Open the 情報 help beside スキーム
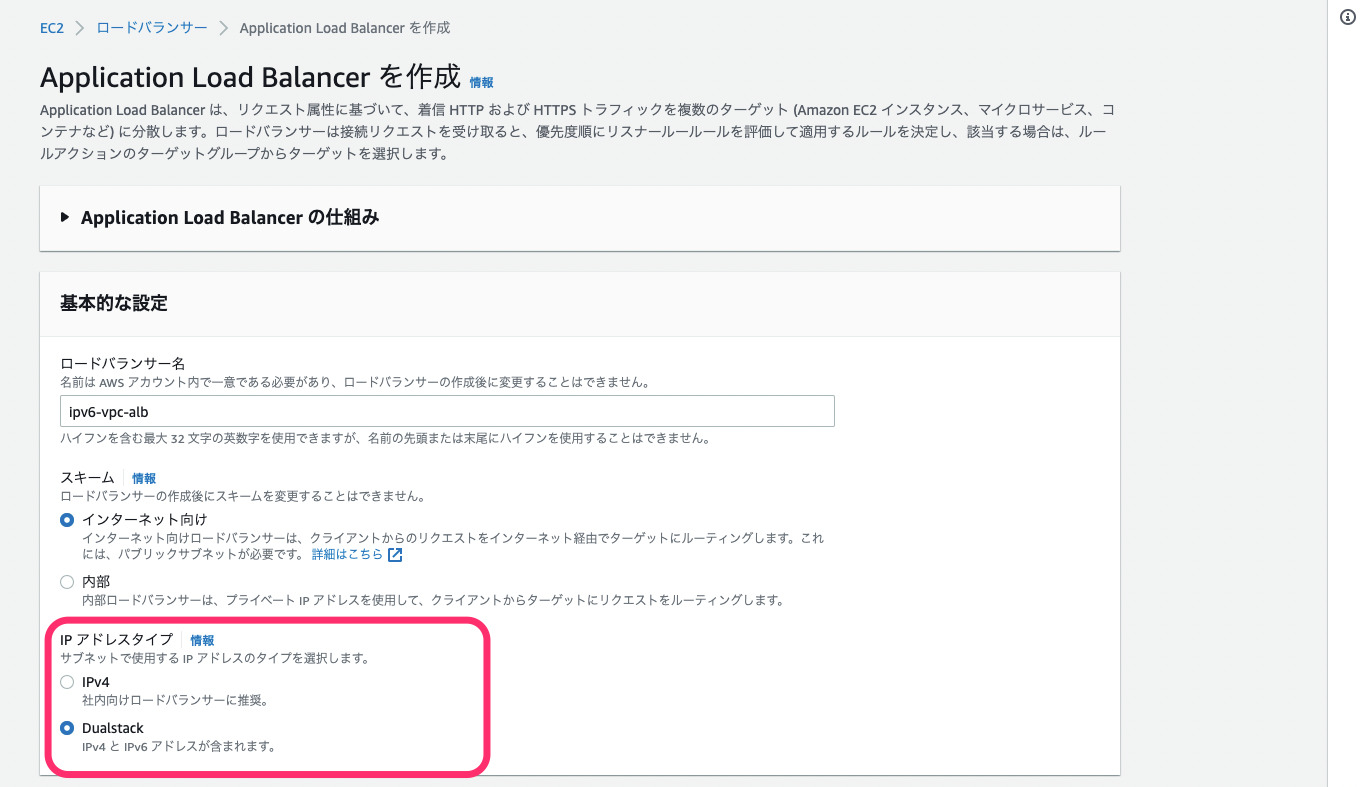 pyautogui.click(x=143, y=478)
